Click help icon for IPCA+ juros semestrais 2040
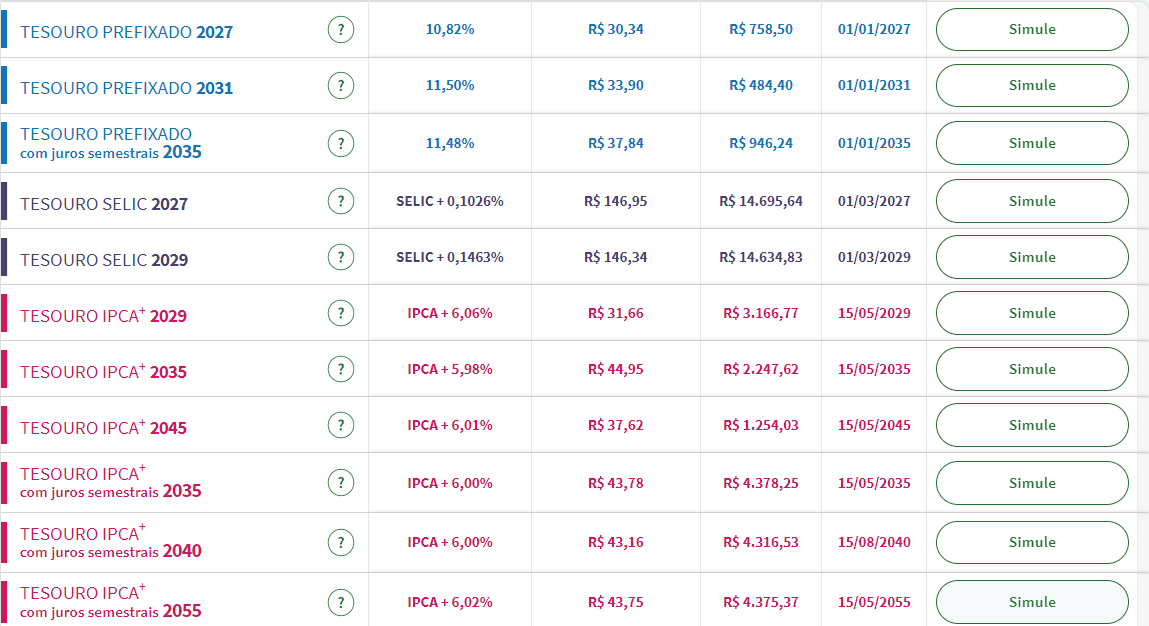Image resolution: width=1149 pixels, height=626 pixels. (341, 543)
